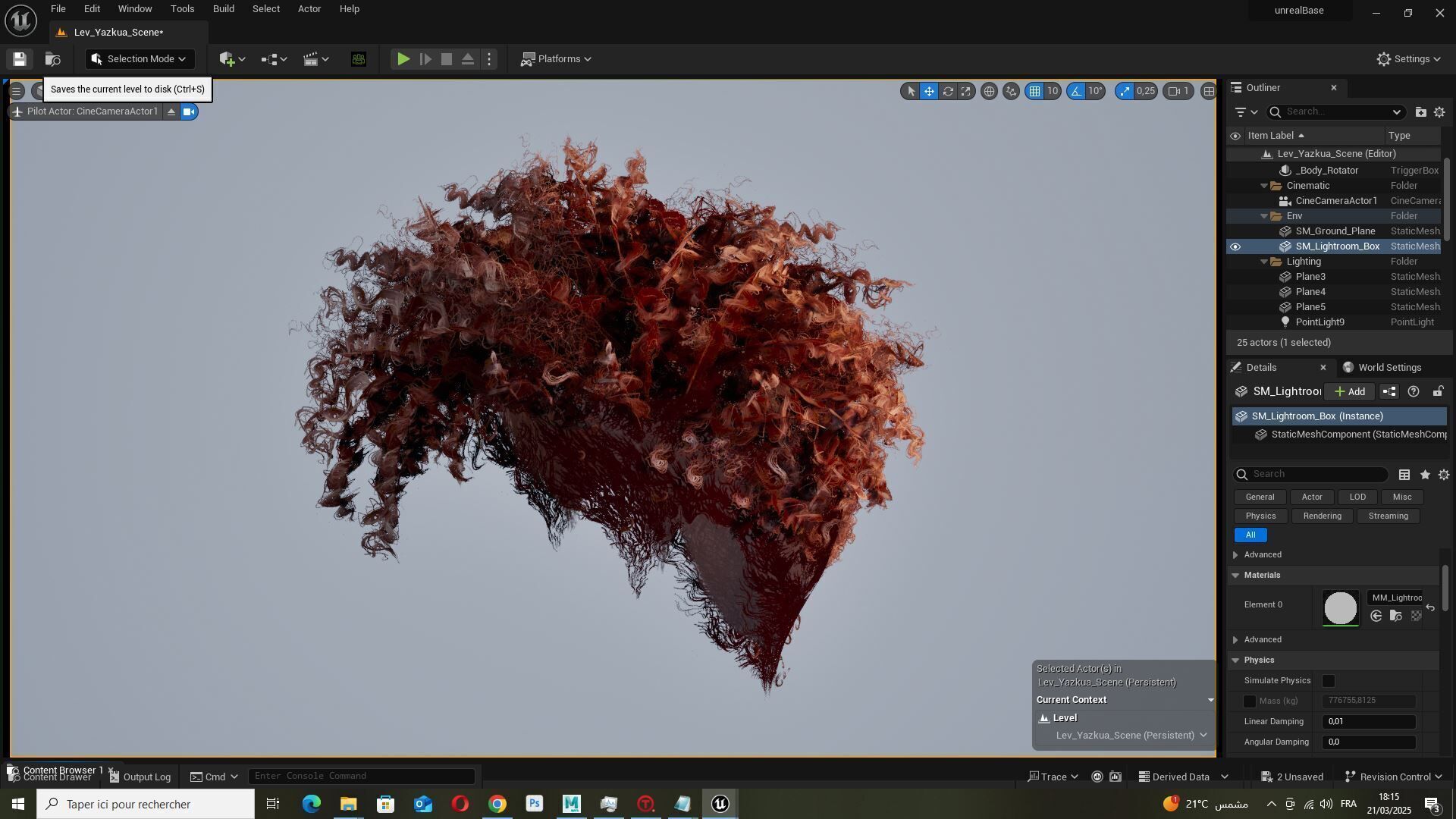Open the Build menu
Image resolution: width=1456 pixels, height=819 pixels.
pos(223,9)
